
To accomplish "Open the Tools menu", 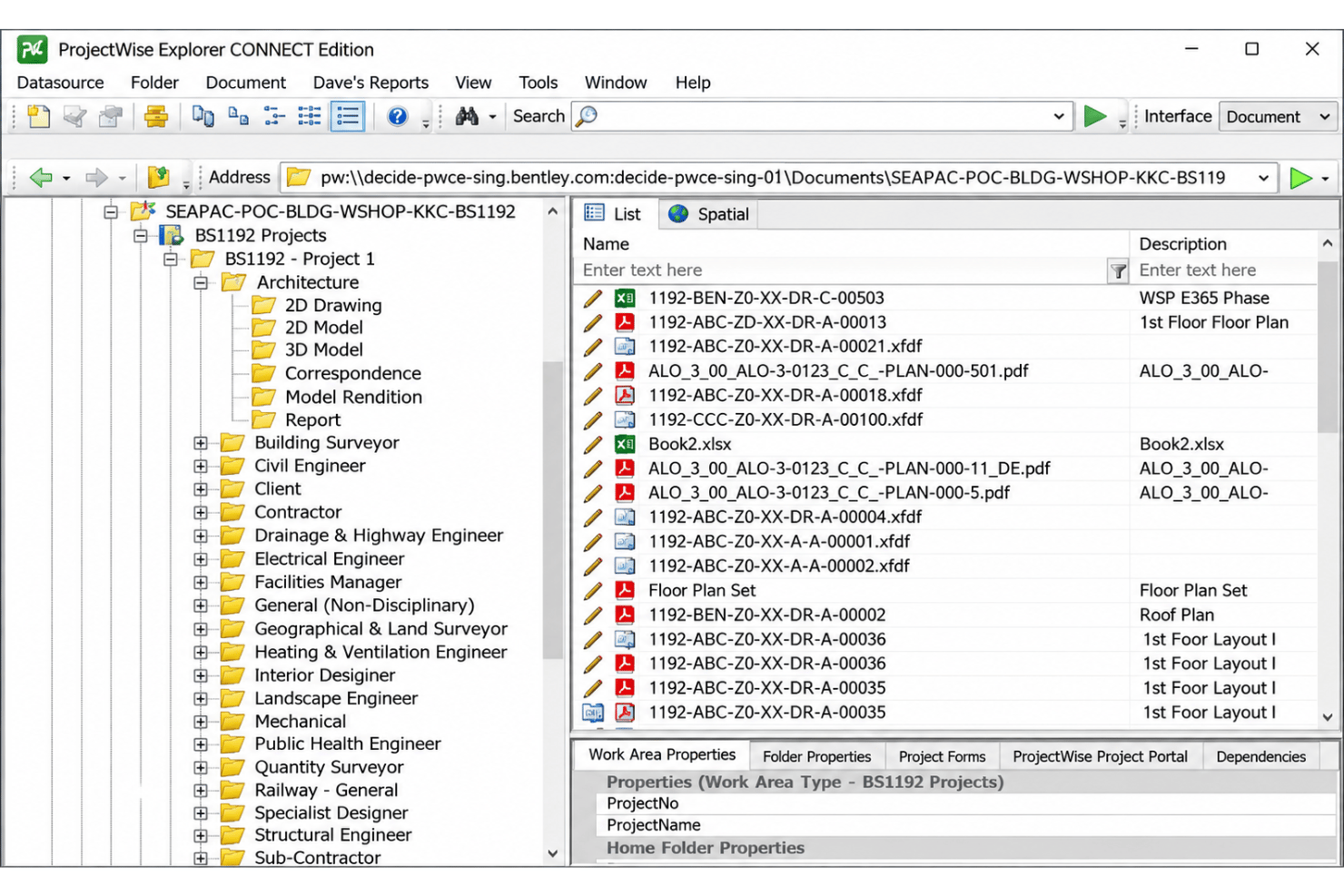I will click(x=539, y=83).
